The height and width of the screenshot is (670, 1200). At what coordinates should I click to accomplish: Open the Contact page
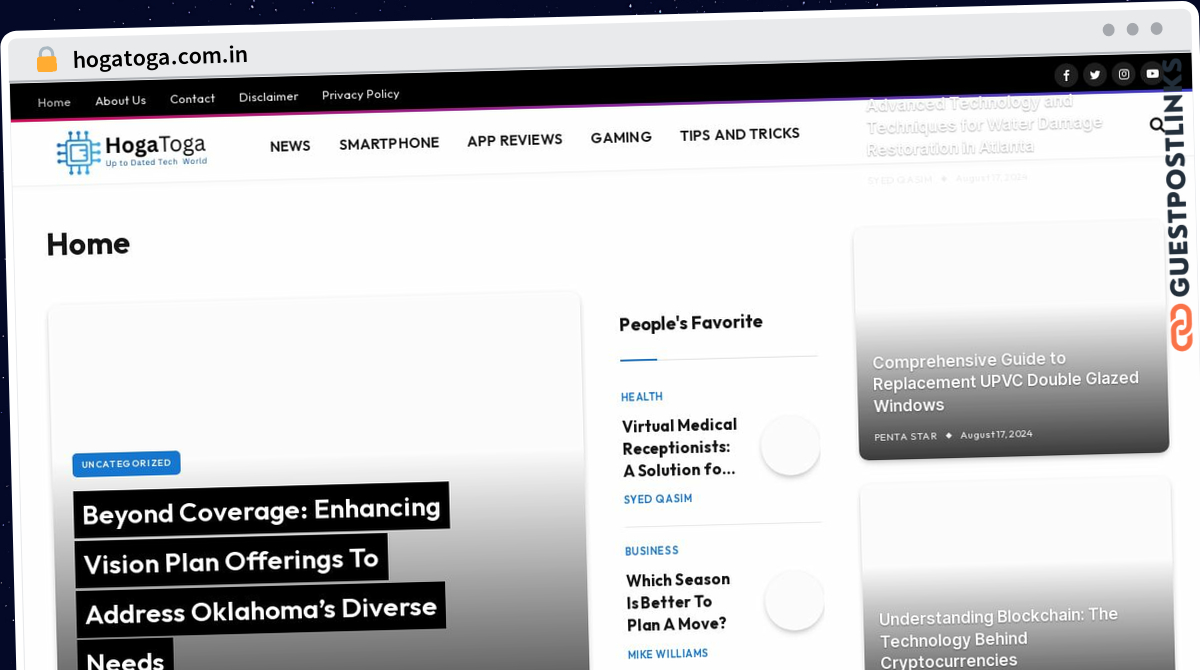[x=192, y=98]
